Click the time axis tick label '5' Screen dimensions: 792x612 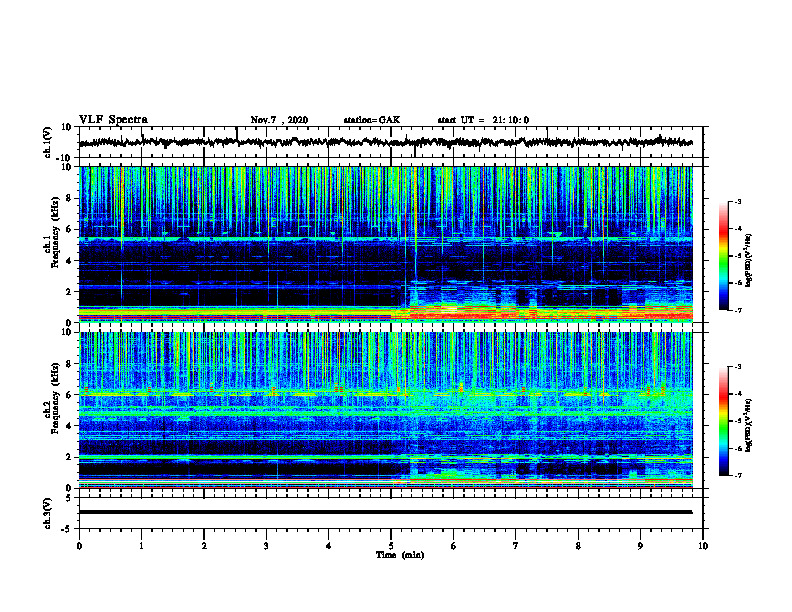pos(391,546)
